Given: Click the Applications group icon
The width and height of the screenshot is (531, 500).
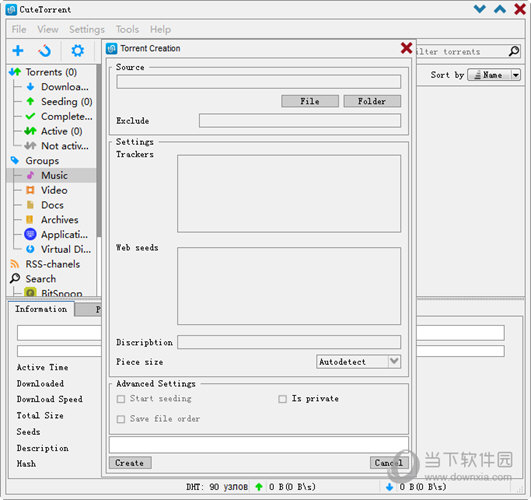Looking at the screenshot, I should coord(30,234).
